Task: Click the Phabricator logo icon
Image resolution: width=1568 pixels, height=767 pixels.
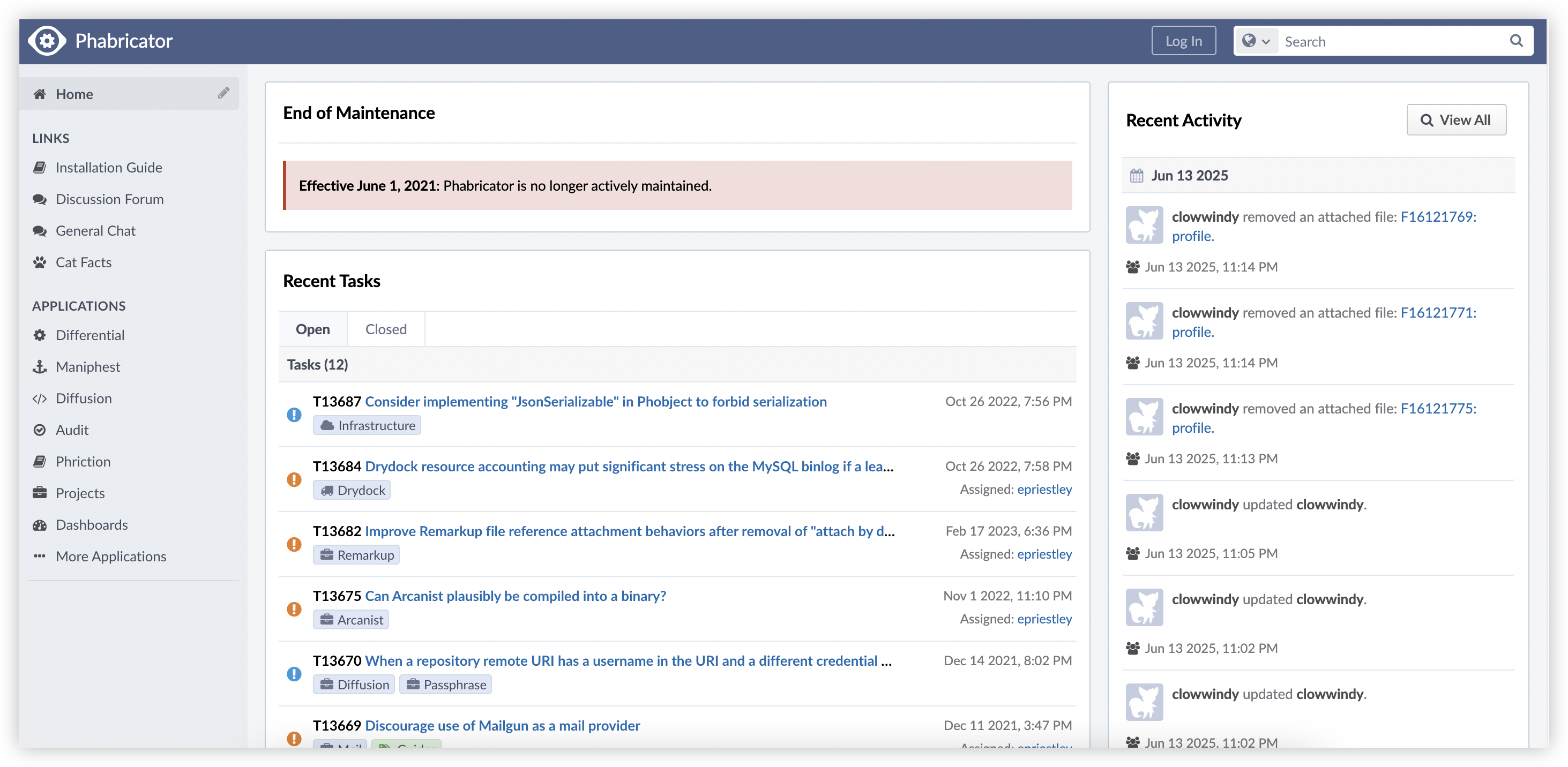Action: click(x=47, y=41)
